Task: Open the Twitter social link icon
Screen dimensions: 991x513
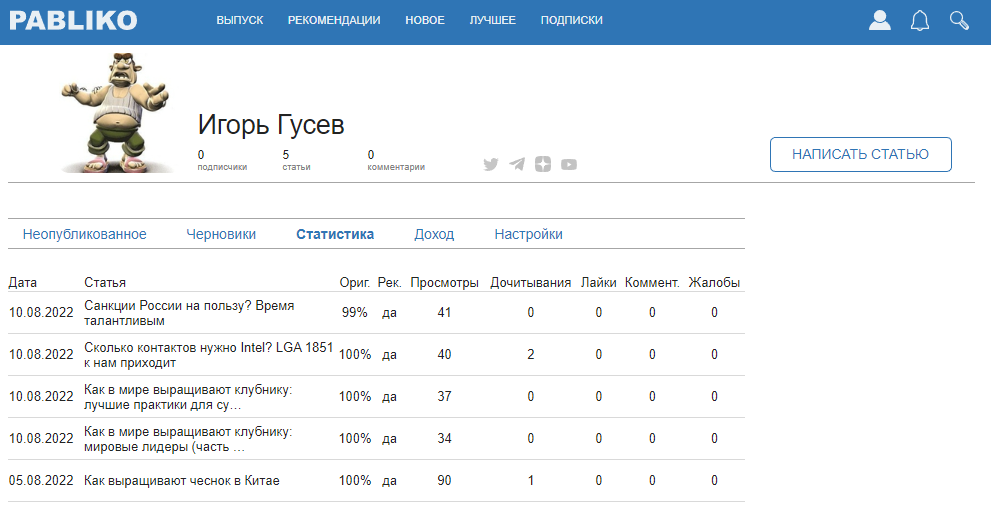Action: tap(491, 164)
